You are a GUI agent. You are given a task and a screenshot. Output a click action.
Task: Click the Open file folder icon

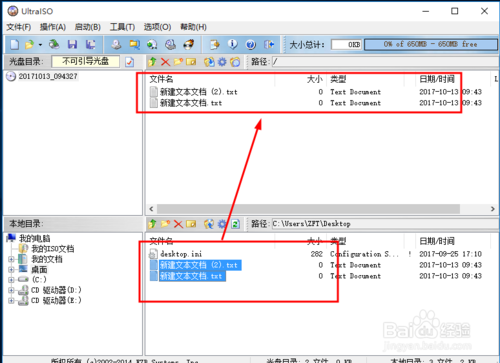pos(30,44)
